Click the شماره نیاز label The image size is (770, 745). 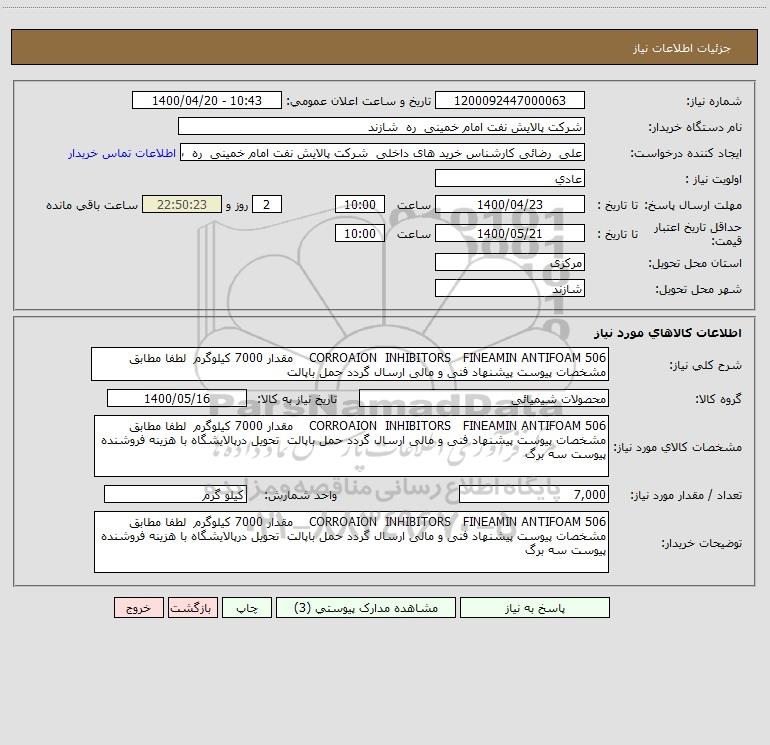pos(714,101)
